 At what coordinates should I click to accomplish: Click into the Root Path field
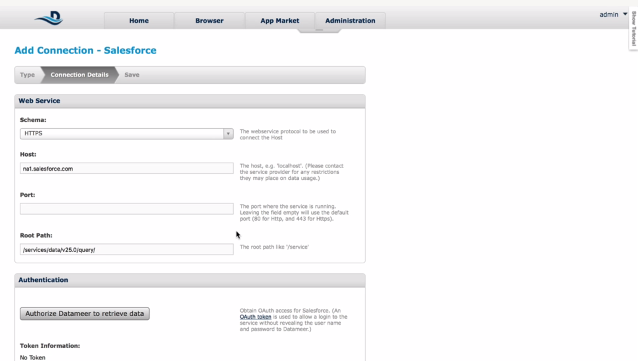click(x=127, y=249)
